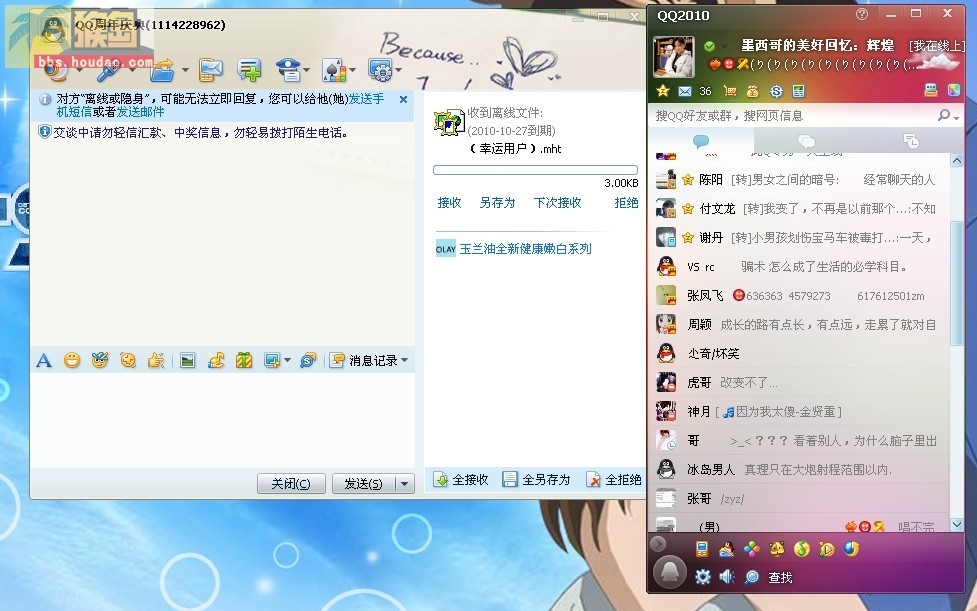Open system settings gear in QQ2010 bottom bar
Image resolution: width=977 pixels, height=611 pixels.
pyautogui.click(x=703, y=577)
